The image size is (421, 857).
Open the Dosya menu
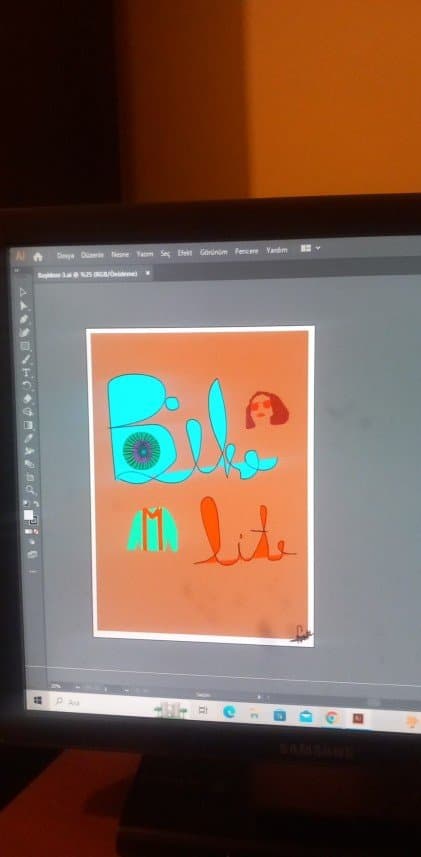pyautogui.click(x=65, y=255)
